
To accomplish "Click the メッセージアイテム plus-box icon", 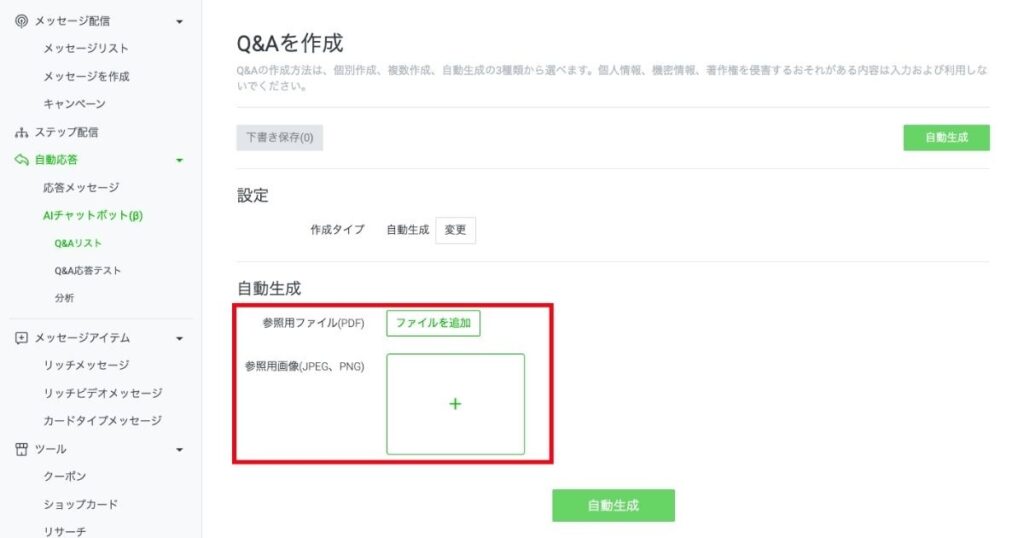I will pos(21,338).
